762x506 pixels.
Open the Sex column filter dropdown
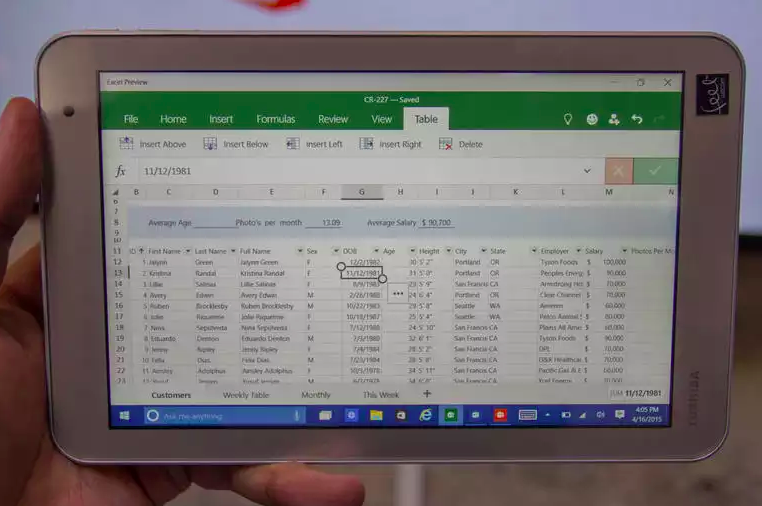pos(336,251)
